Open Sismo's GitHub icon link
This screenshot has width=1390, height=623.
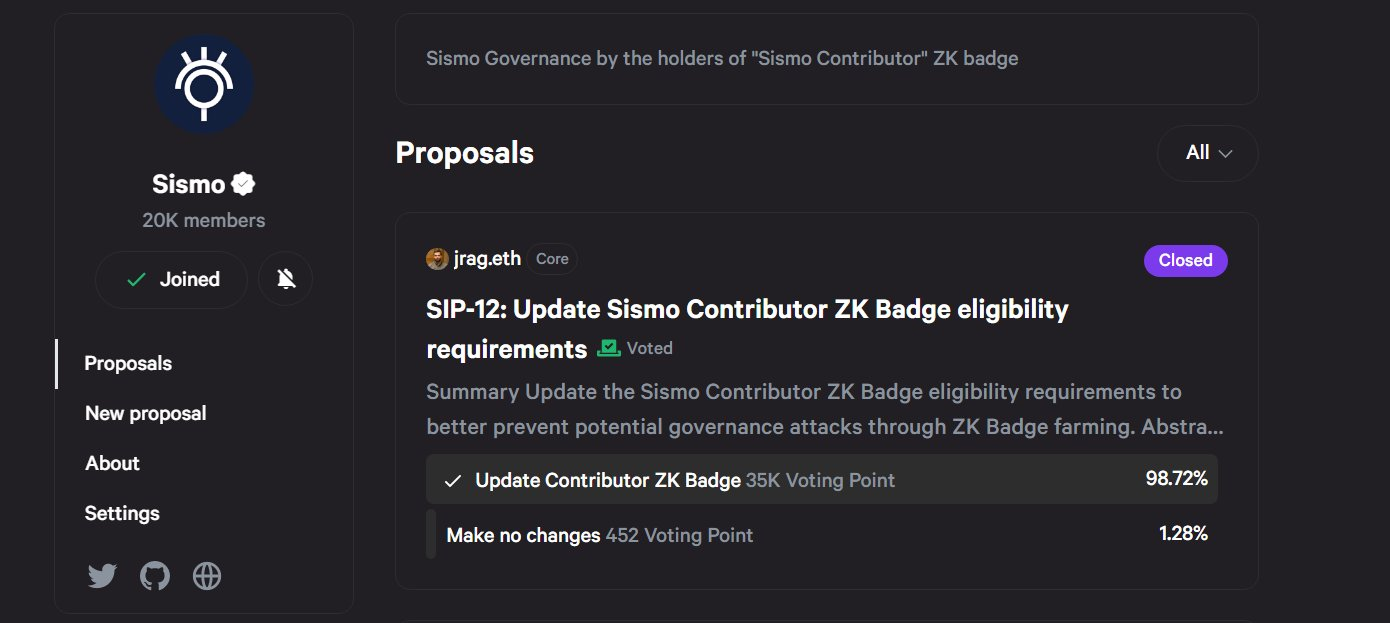(x=154, y=576)
